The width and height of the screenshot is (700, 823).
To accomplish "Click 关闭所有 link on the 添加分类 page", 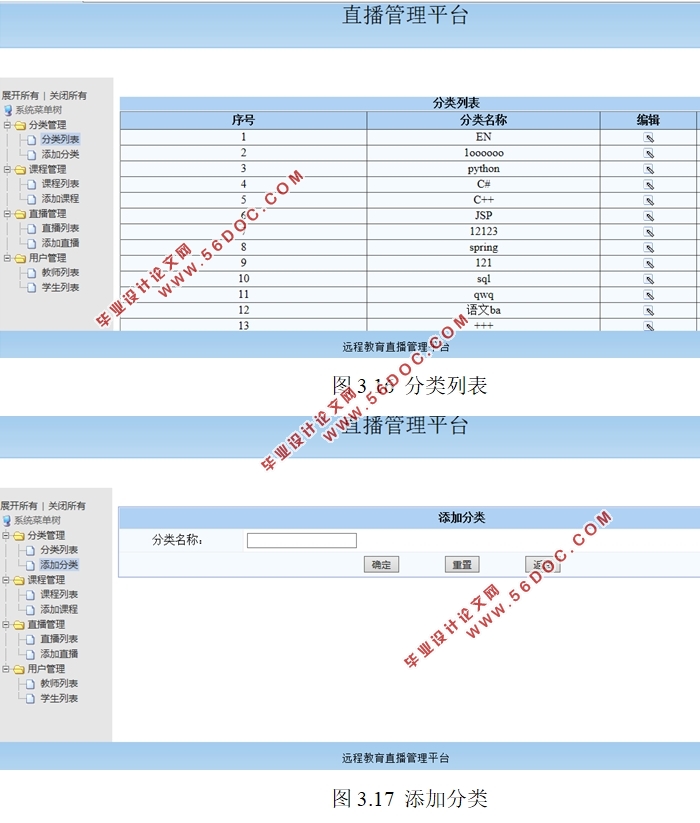I will (x=67, y=506).
